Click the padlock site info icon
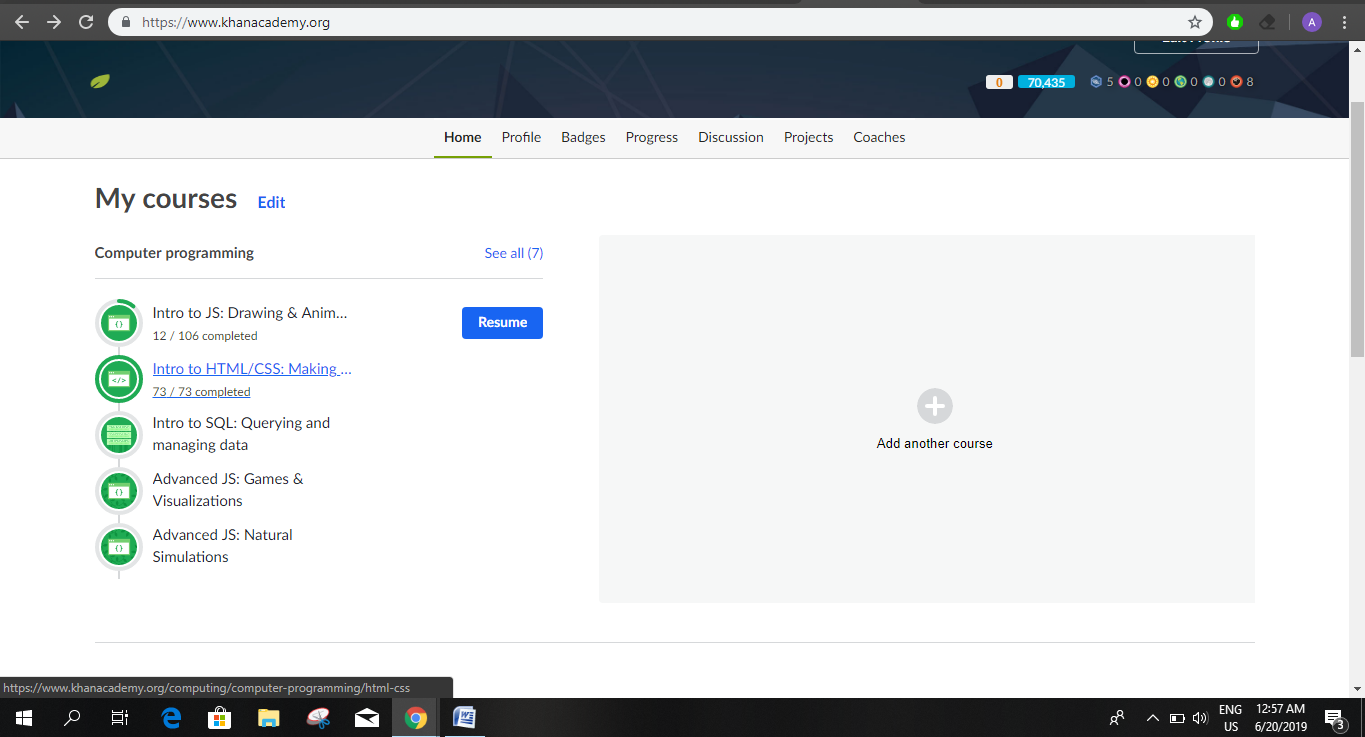Image resolution: width=1365 pixels, height=737 pixels. [x=126, y=22]
